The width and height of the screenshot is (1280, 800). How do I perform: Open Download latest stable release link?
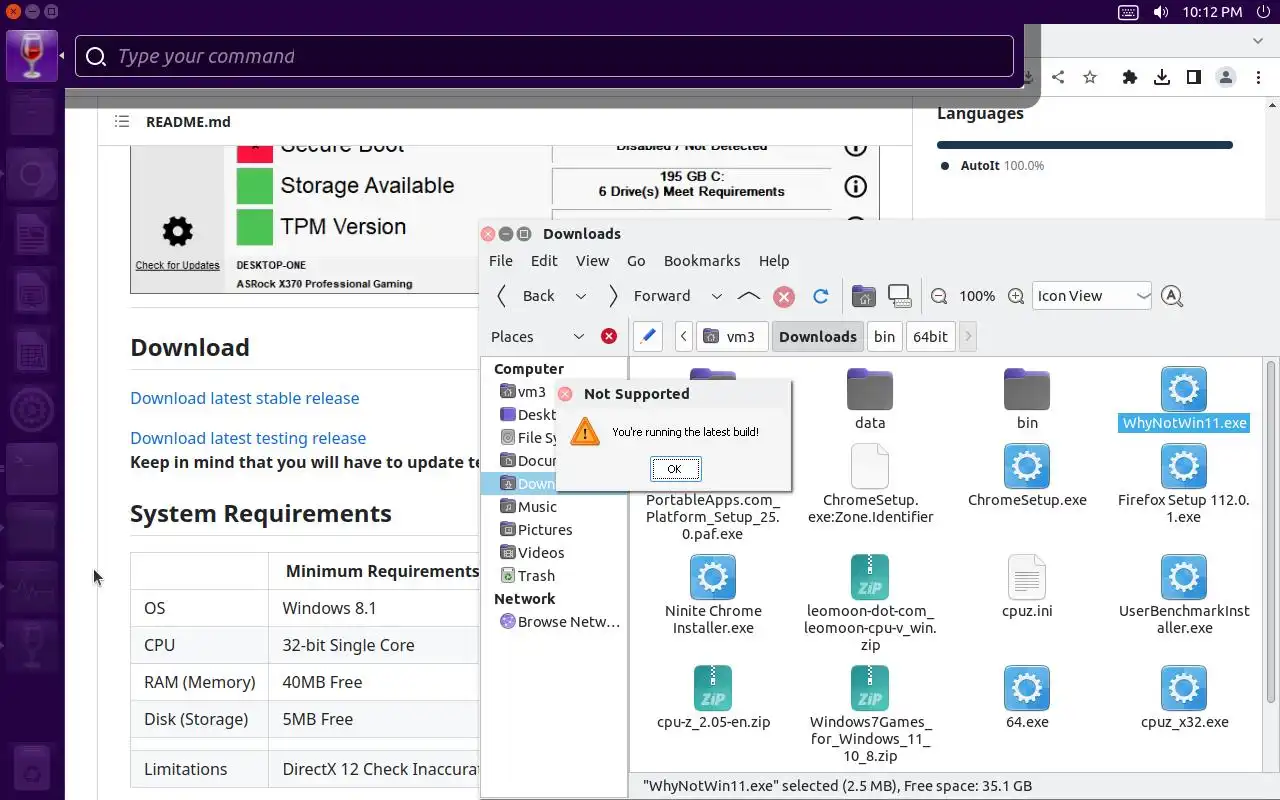245,398
